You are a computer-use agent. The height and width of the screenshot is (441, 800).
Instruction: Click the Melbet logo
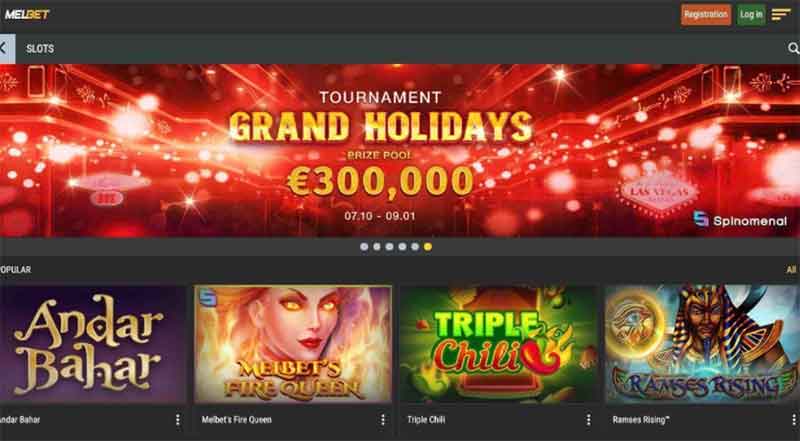[x=27, y=14]
